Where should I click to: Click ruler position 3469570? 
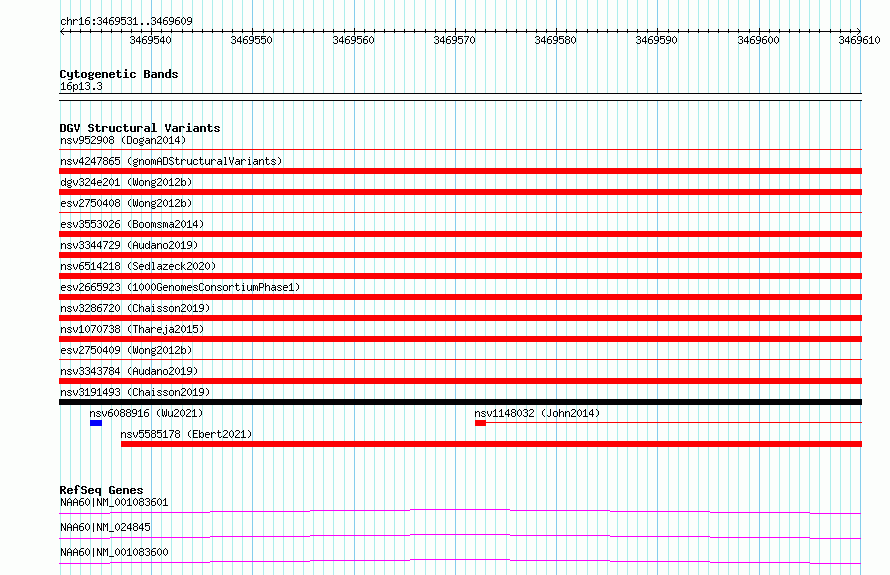(454, 40)
